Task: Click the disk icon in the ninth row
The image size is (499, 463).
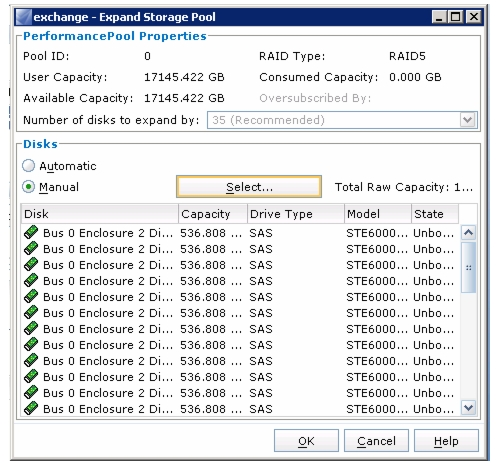Action: pyautogui.click(x=31, y=360)
